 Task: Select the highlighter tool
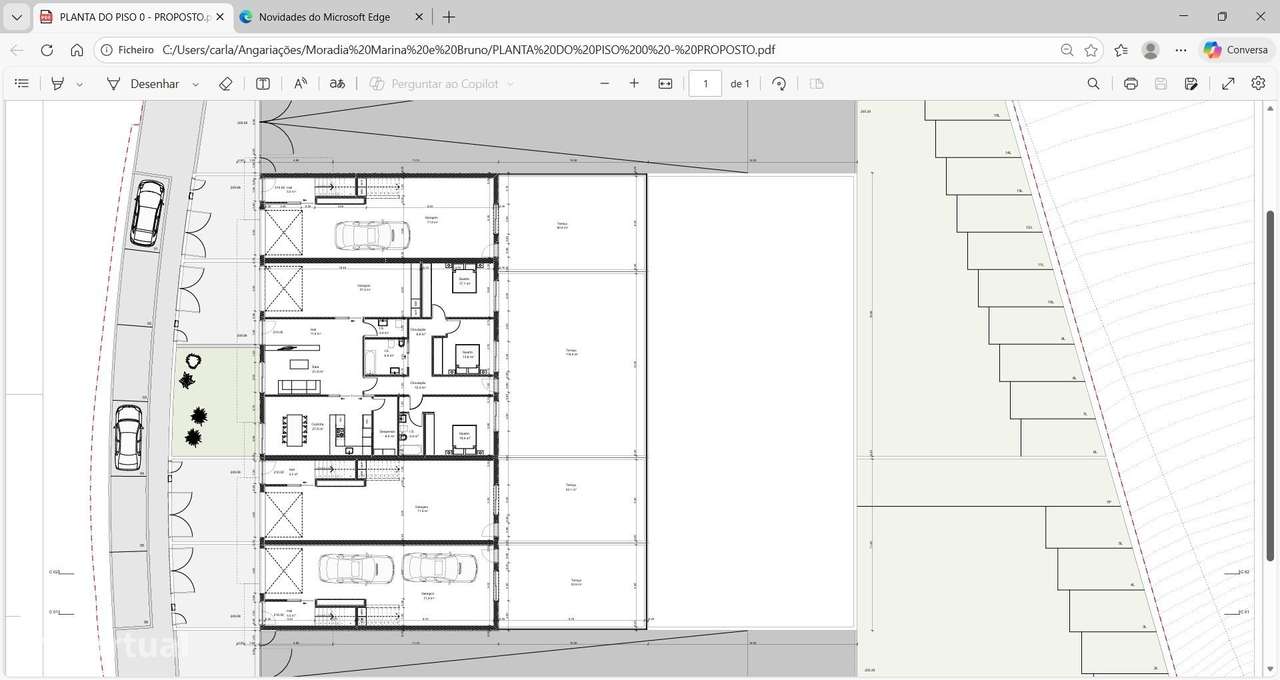coord(58,84)
